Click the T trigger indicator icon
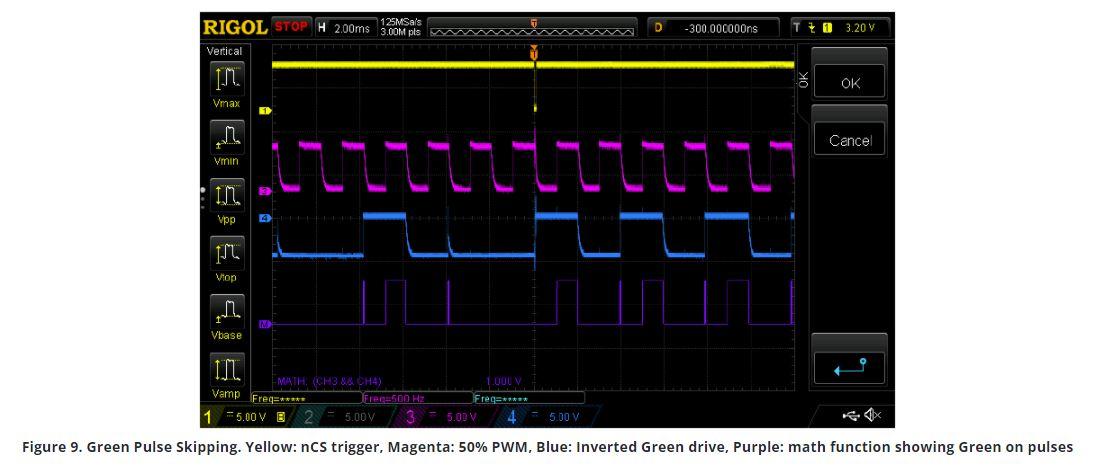 tap(797, 28)
